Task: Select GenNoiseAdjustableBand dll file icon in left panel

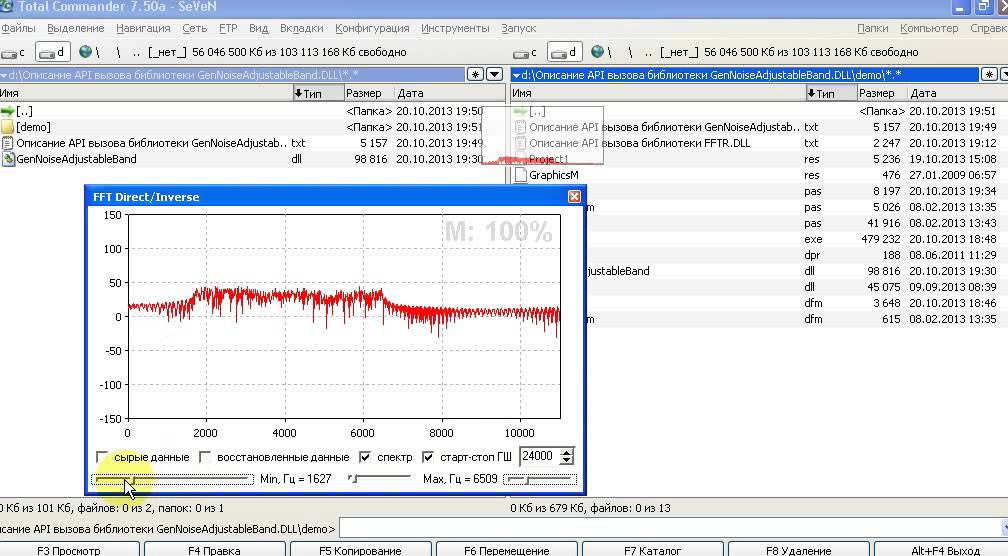Action: [x=8, y=159]
